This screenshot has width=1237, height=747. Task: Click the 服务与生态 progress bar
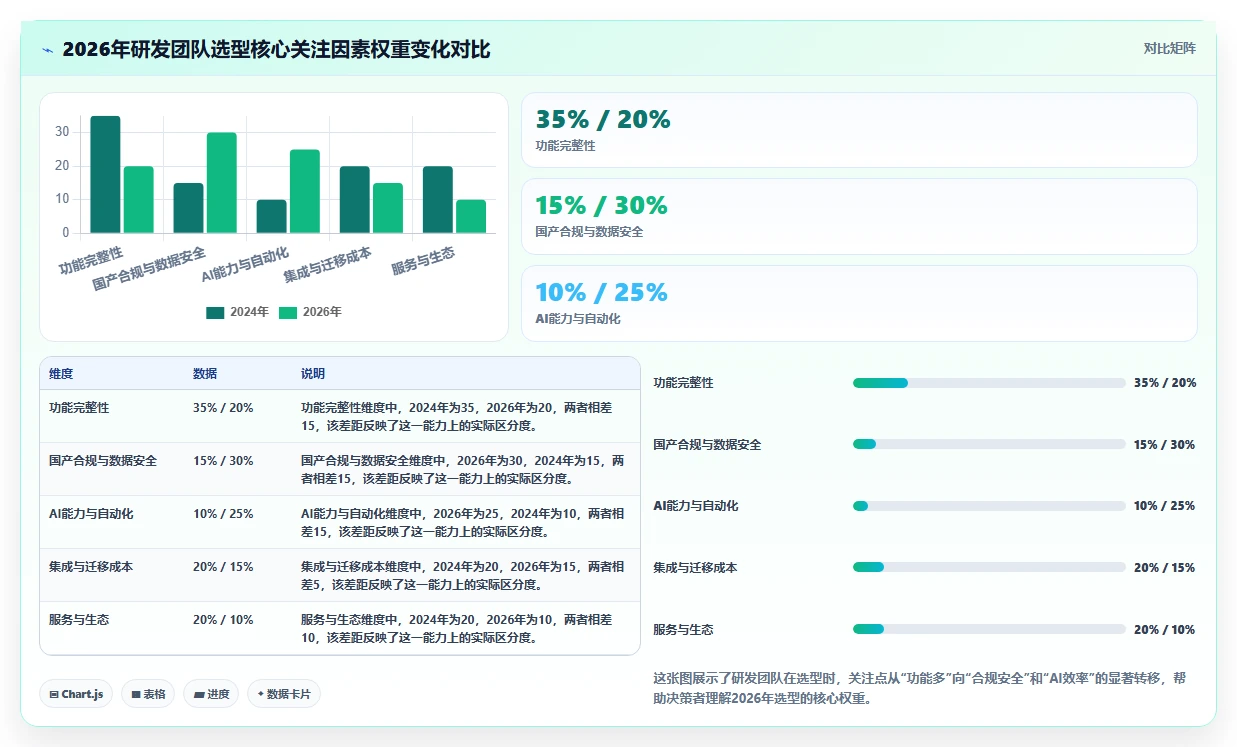click(x=989, y=629)
